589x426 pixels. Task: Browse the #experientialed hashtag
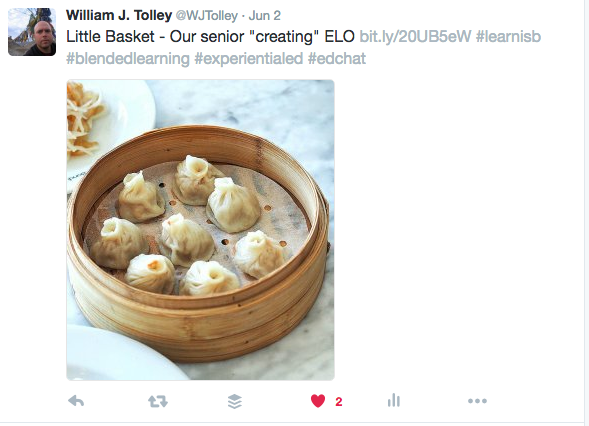tap(249, 59)
